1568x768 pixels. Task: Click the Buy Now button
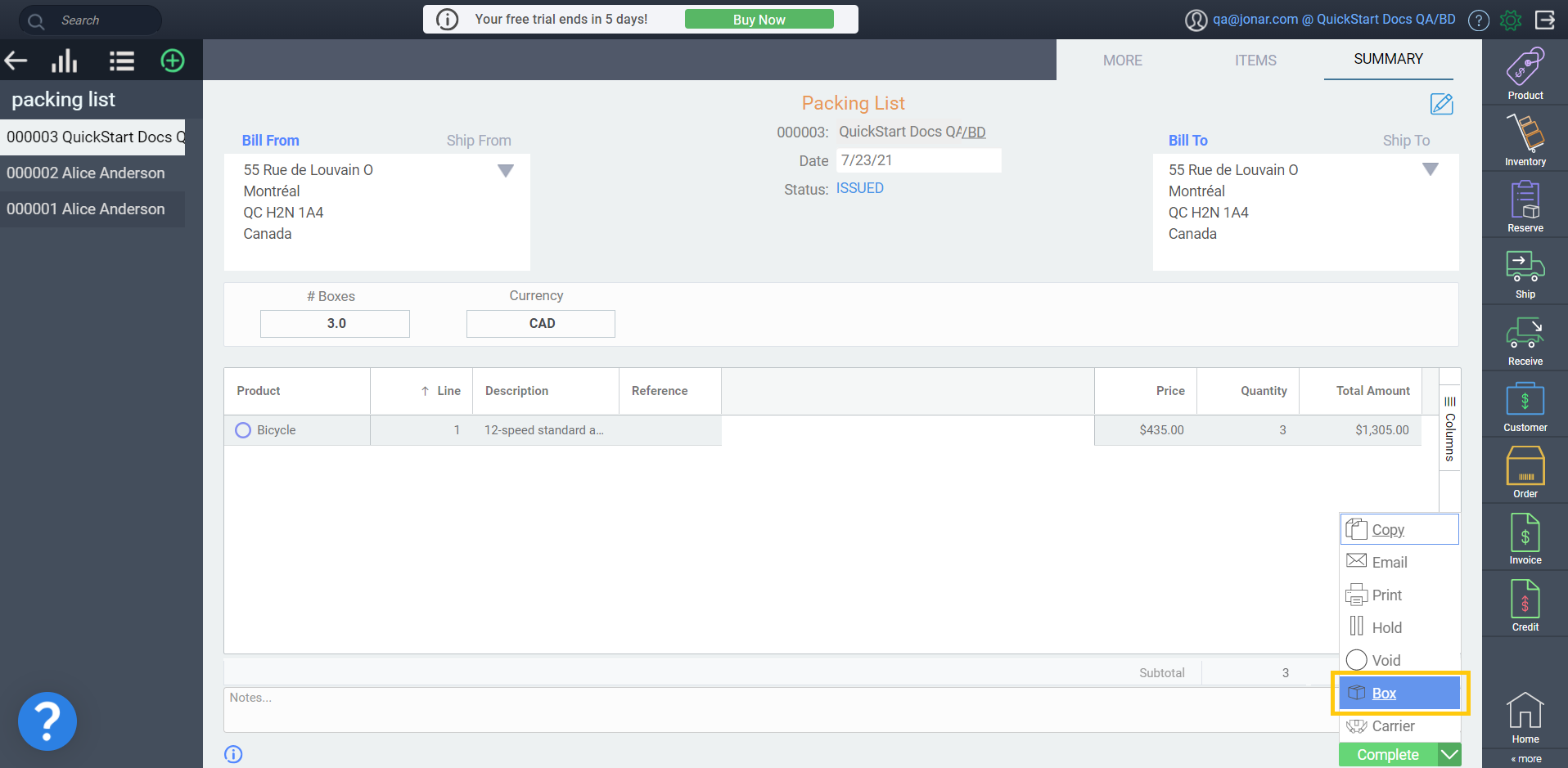759,20
